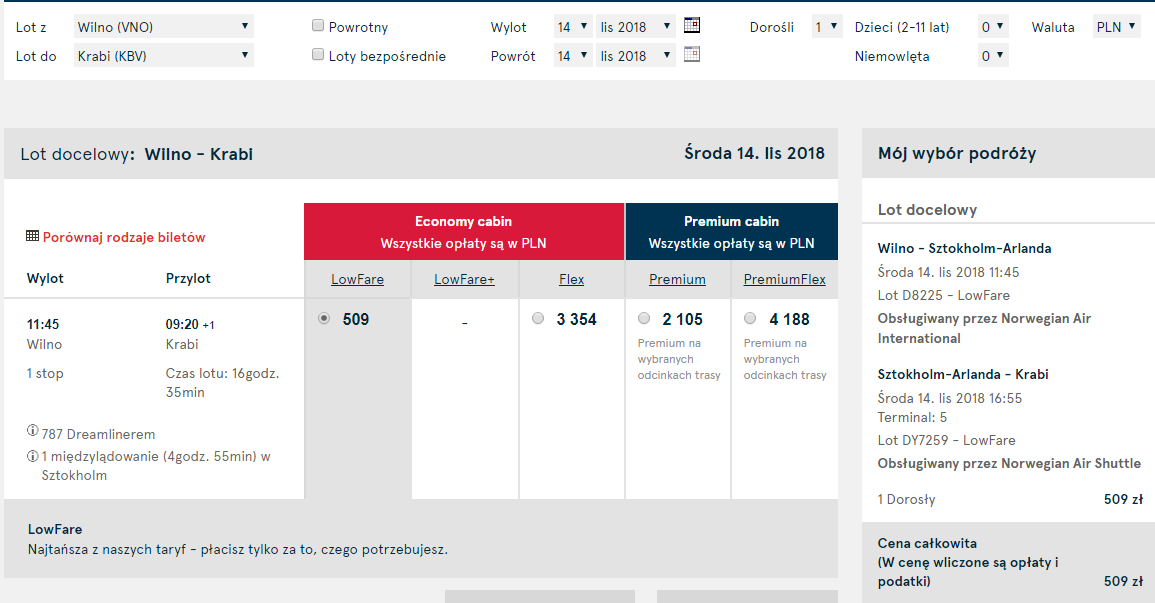Click the 787 Dreamlinerem info icon
The image size is (1155, 603).
click(32, 431)
